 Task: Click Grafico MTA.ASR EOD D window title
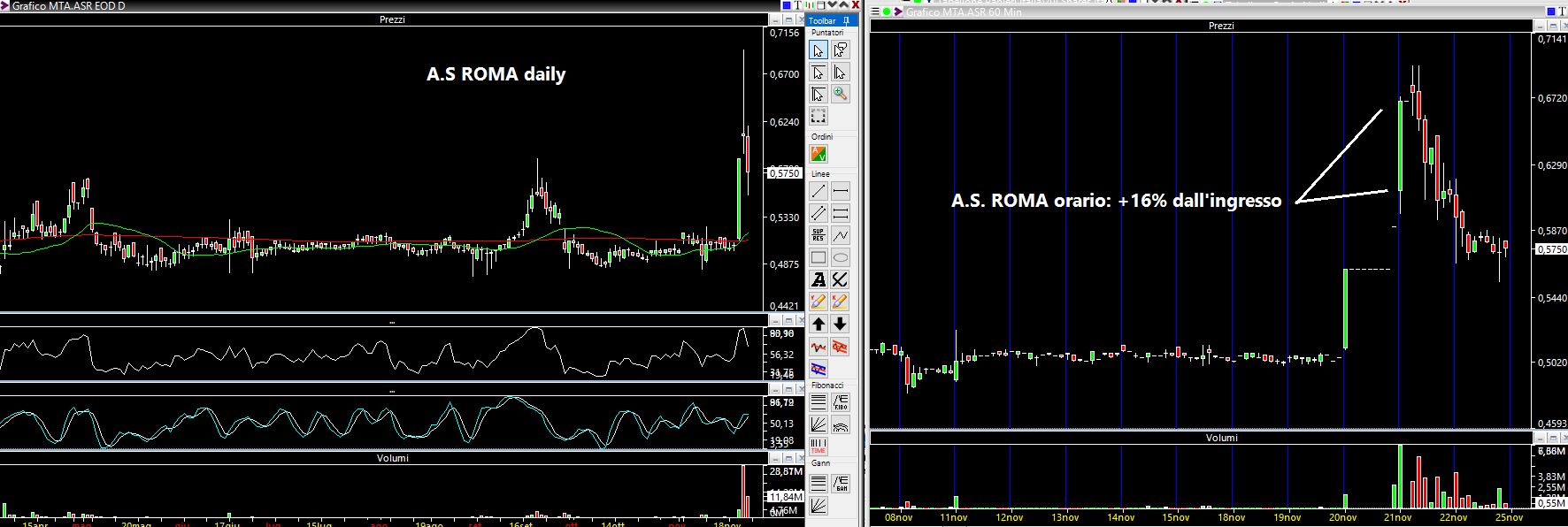click(69, 6)
